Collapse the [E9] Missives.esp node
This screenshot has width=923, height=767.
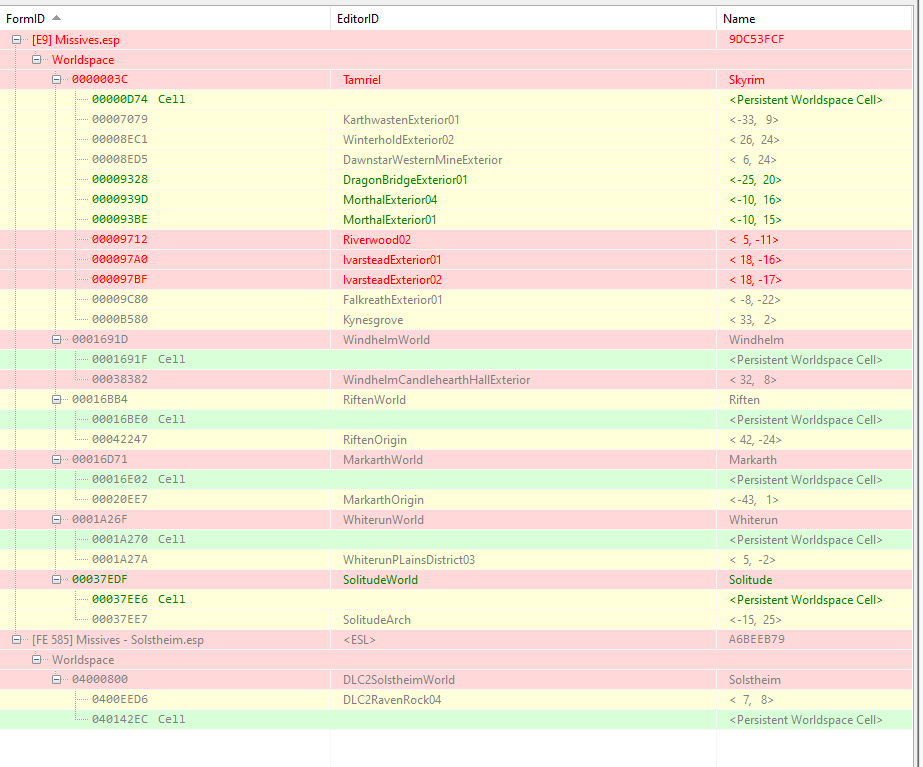(x=16, y=40)
